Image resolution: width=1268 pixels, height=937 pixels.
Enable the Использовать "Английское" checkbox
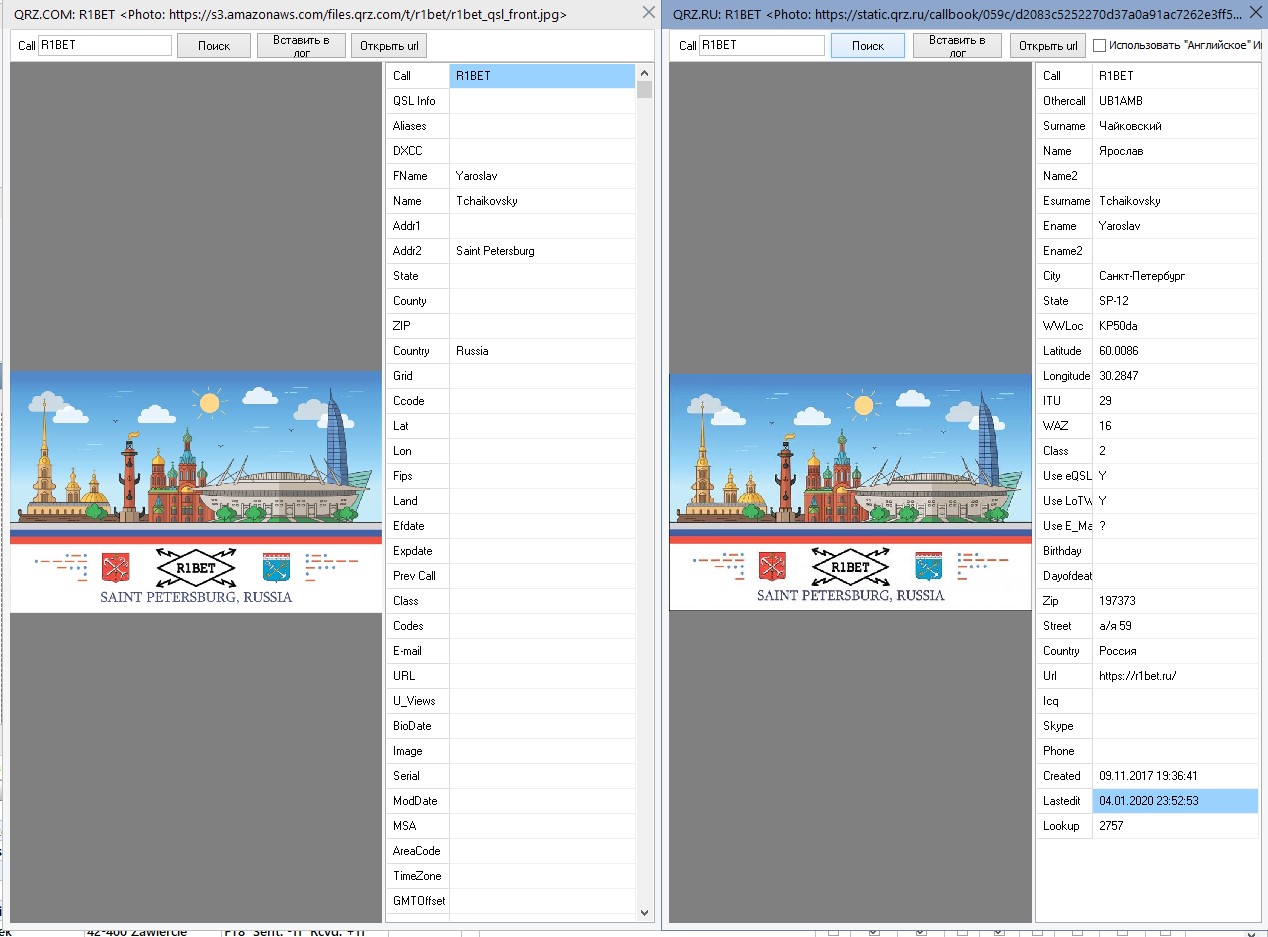click(x=1100, y=46)
